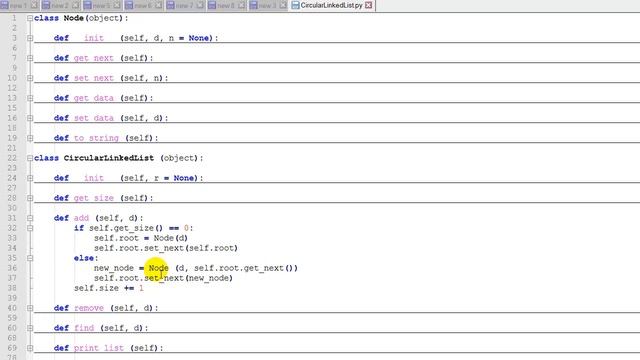Screen dimensions: 640x360
Task: Expand CircularLinkedList __init__ fold on line 24
Action: pos(30,178)
